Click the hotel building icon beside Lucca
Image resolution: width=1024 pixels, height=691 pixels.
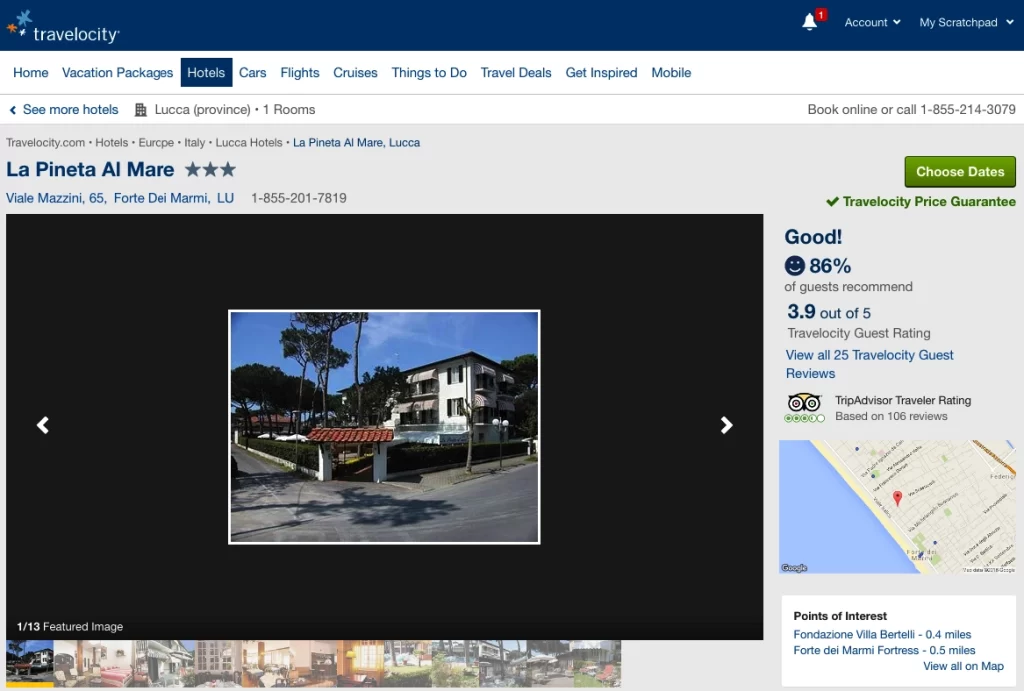pos(140,110)
